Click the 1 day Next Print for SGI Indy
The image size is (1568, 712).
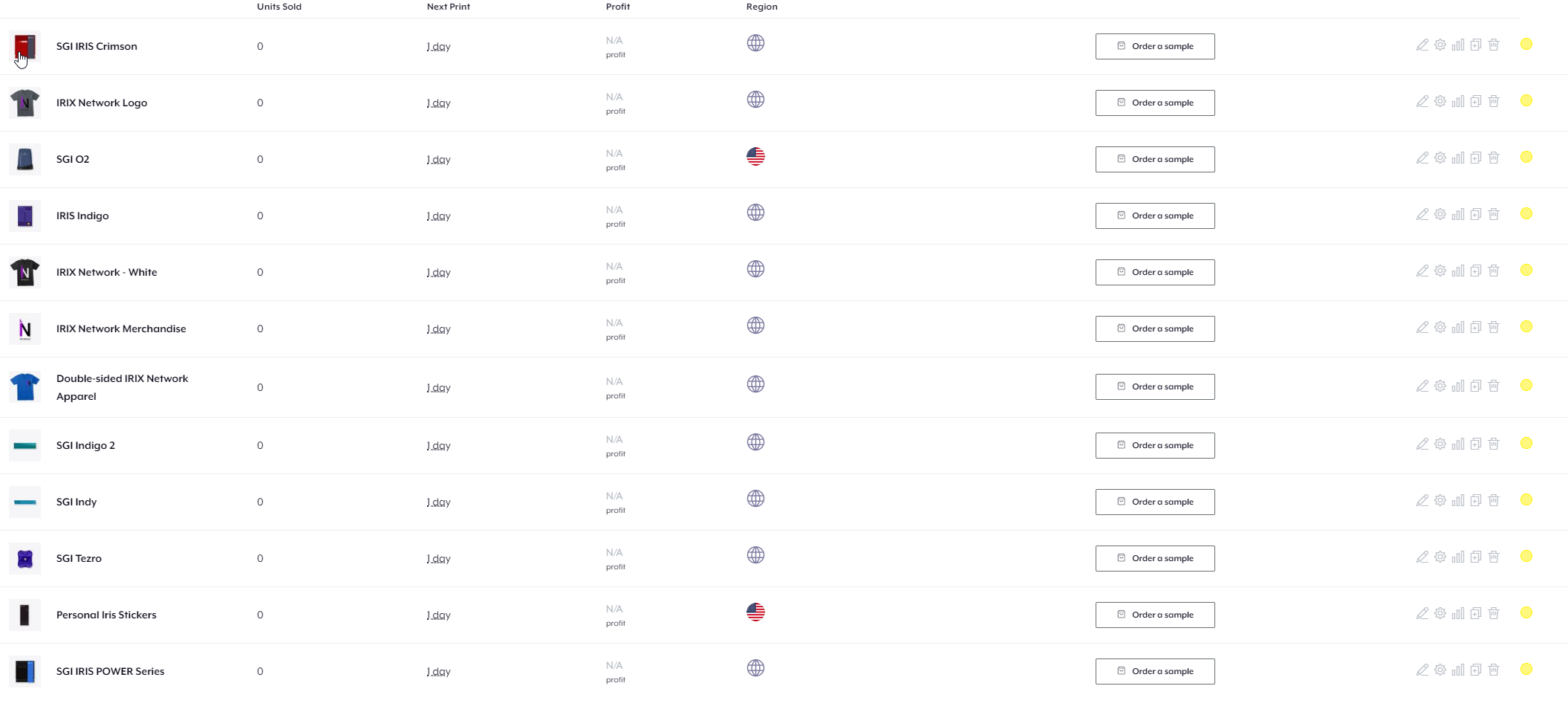(x=438, y=502)
